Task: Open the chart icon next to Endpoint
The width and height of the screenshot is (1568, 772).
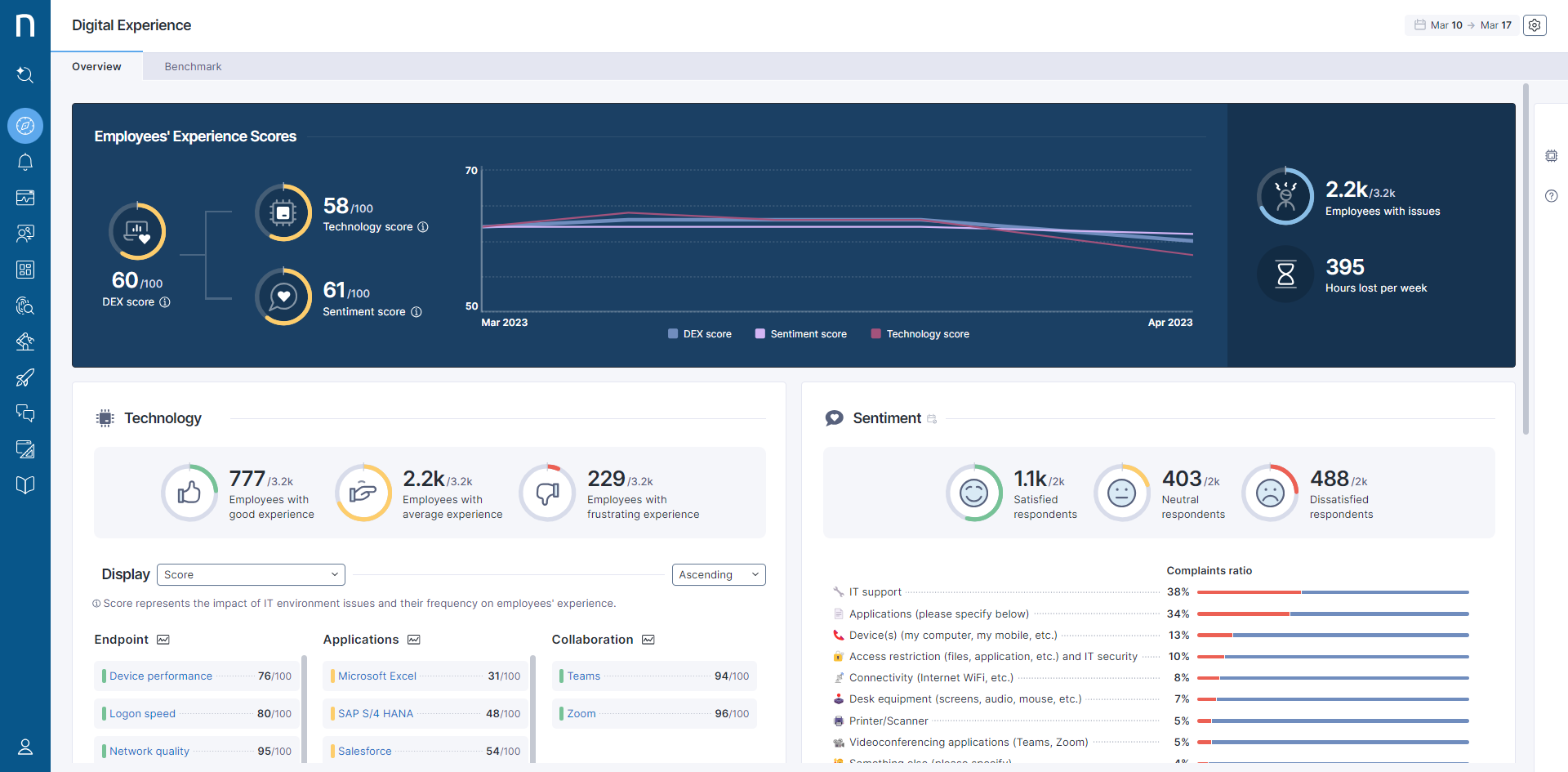Action: (x=163, y=640)
